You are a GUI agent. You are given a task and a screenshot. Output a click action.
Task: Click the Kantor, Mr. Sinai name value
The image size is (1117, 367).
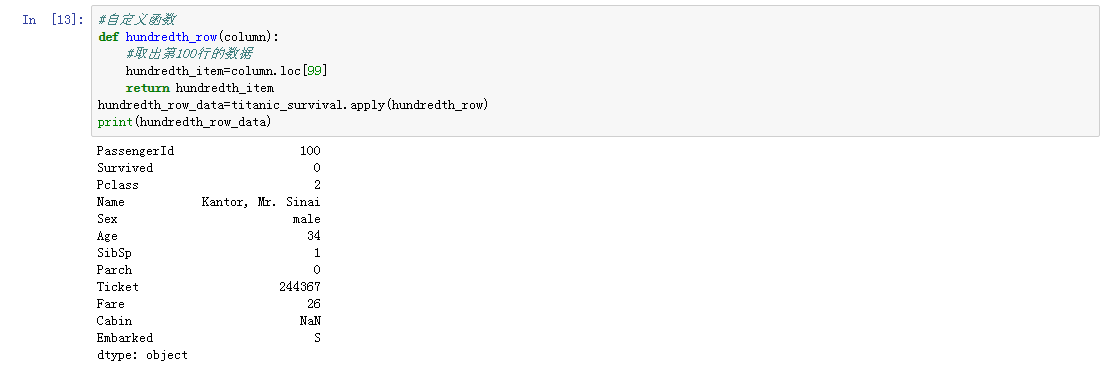tap(261, 202)
